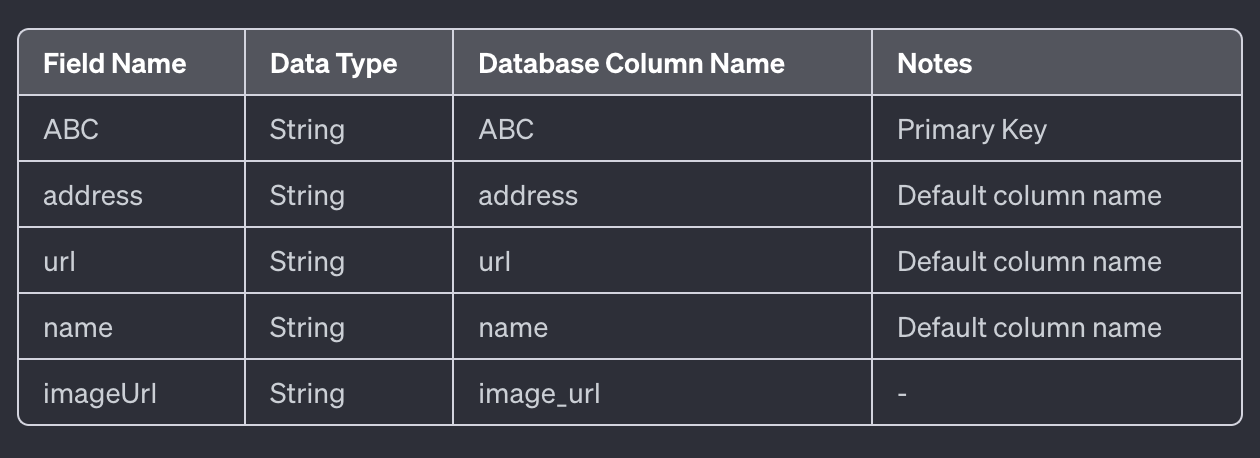Click Default column name in address row
This screenshot has height=458, width=1260.
pos(1029,196)
